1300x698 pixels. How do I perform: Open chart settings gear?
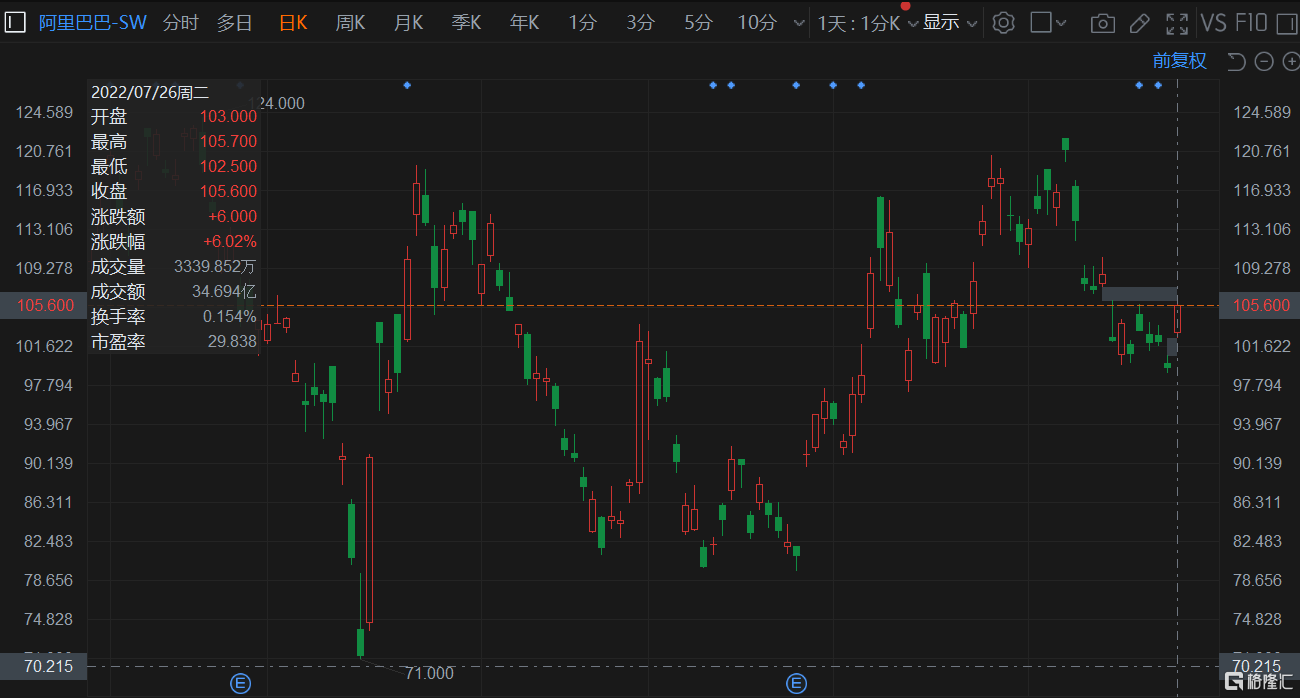pyautogui.click(x=1004, y=22)
